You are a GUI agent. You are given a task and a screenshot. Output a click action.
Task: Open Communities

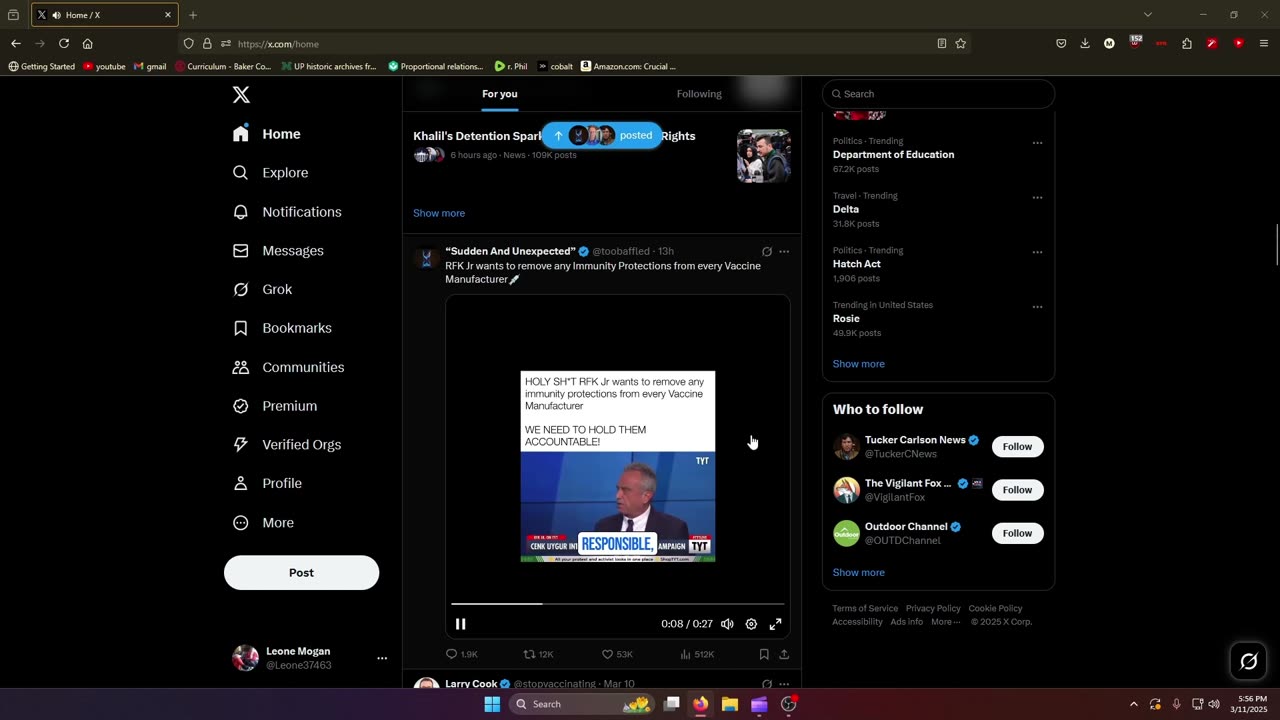pos(288,367)
